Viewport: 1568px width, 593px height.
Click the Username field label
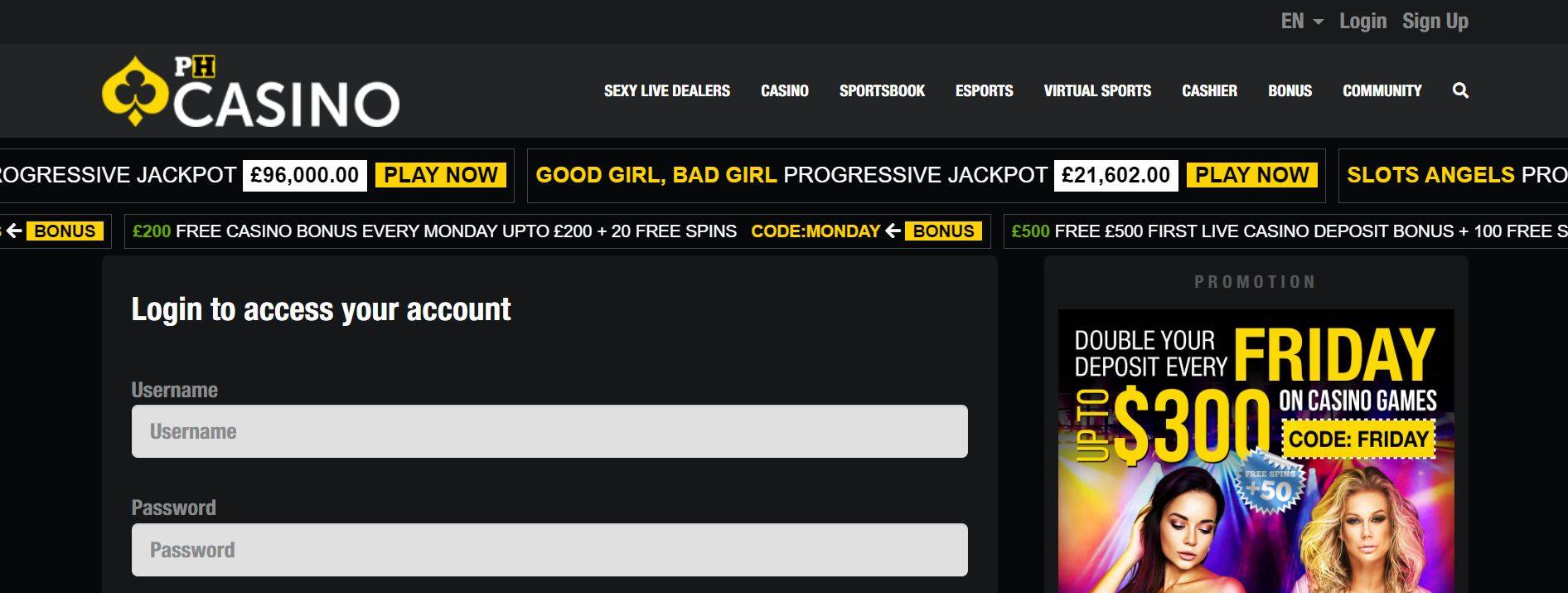[175, 390]
